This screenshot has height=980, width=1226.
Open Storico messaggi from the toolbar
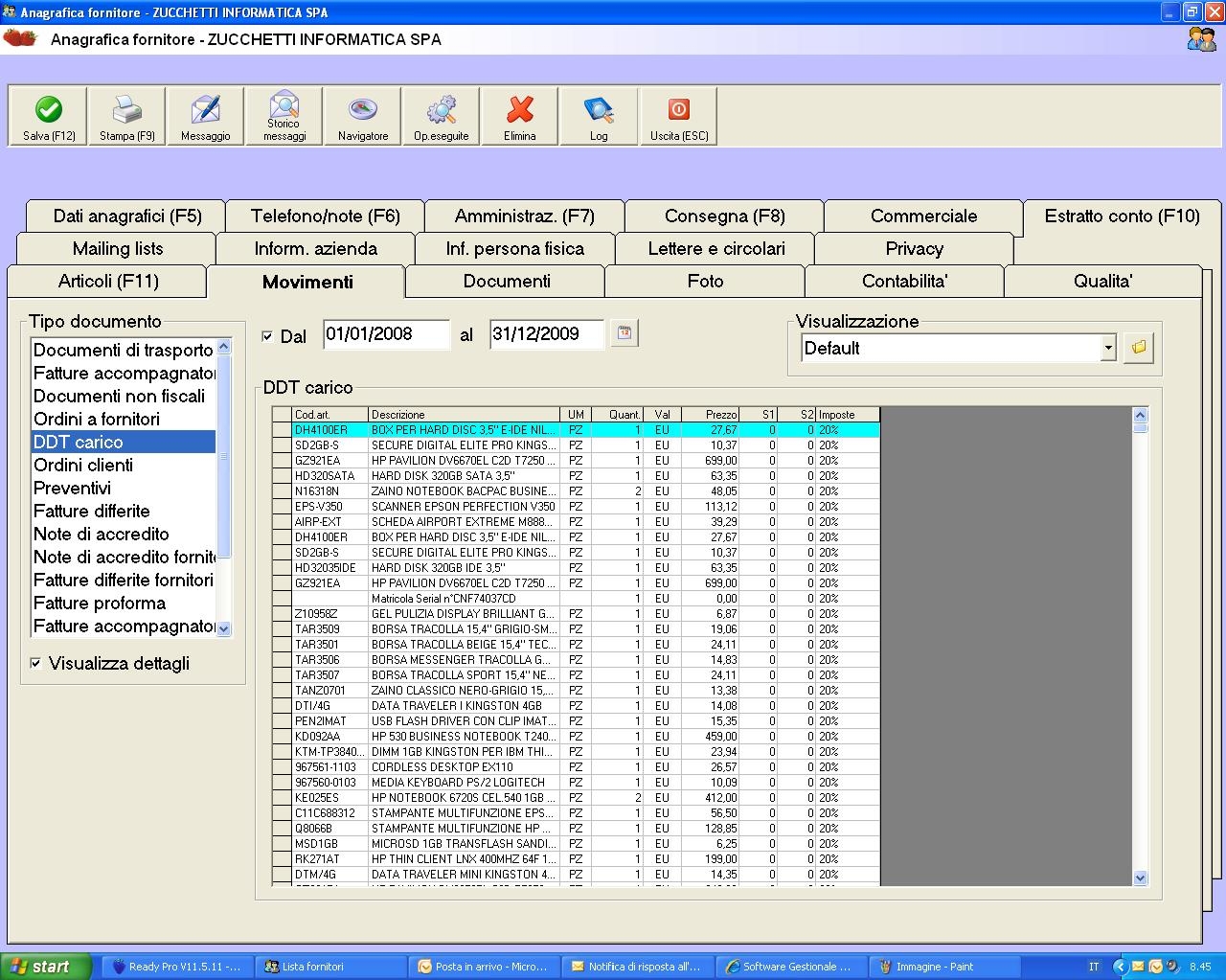(x=284, y=116)
